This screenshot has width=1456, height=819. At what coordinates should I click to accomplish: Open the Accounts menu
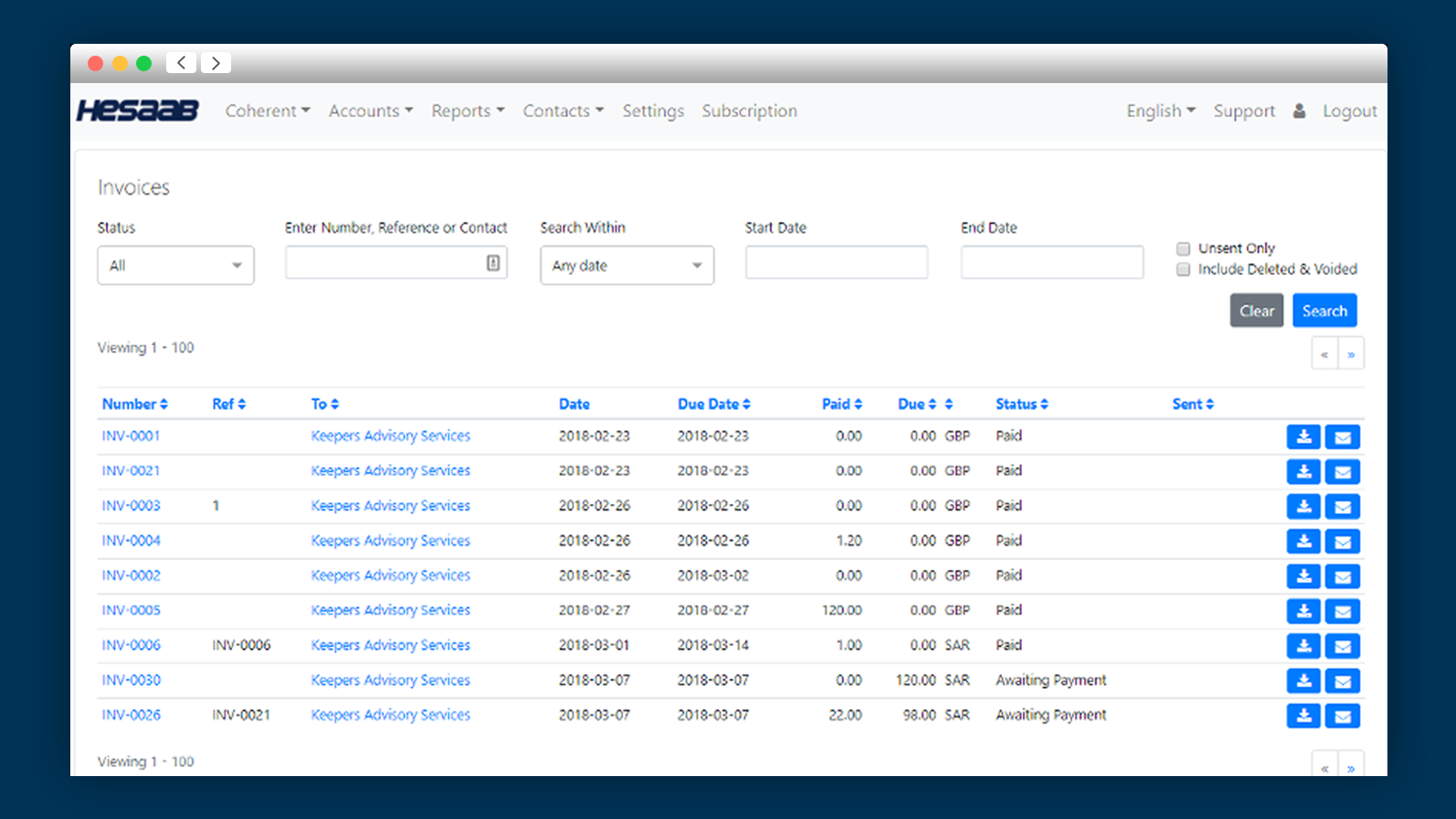pos(371,110)
